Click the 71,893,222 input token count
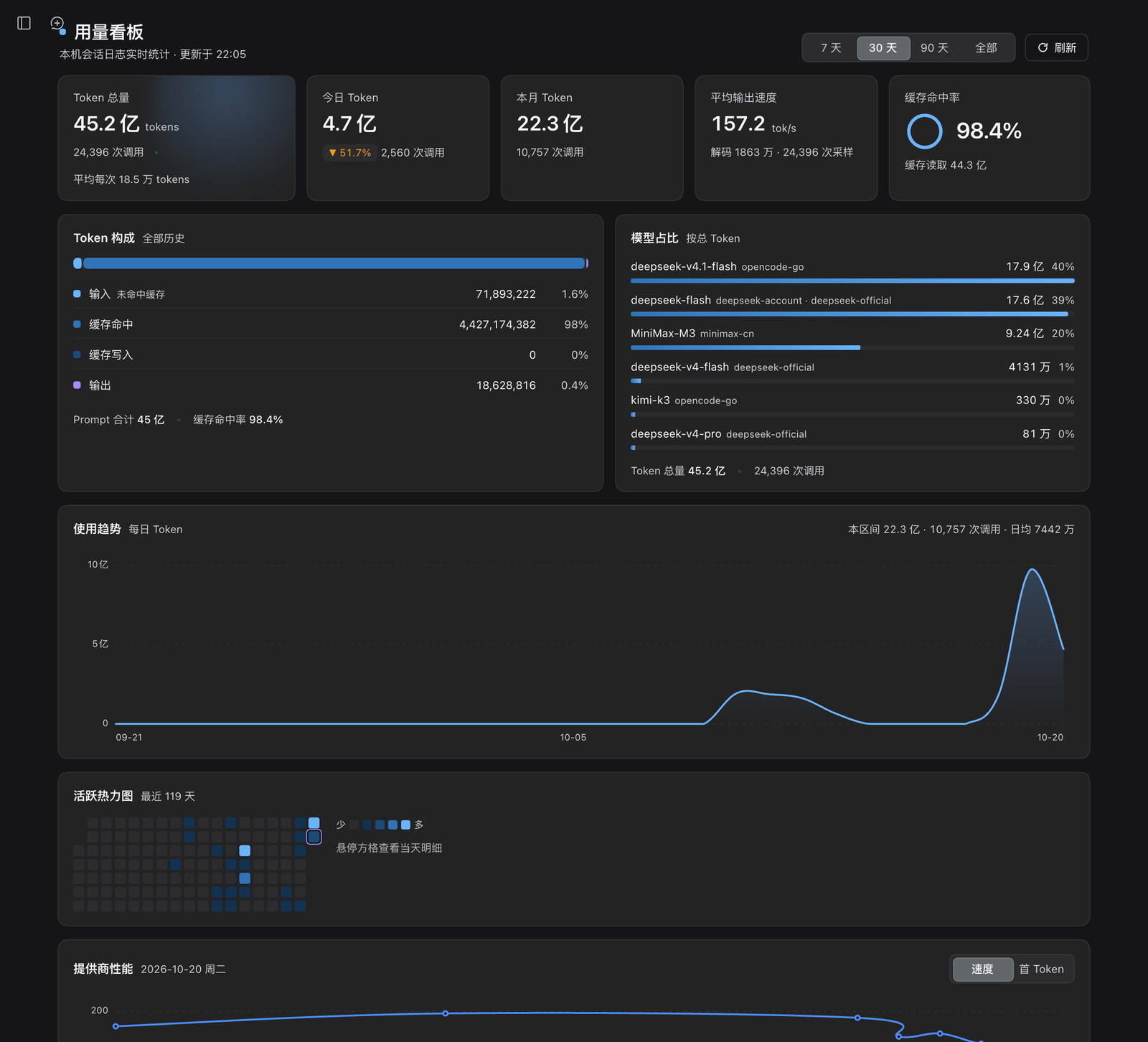The height and width of the screenshot is (1042, 1148). 506,294
